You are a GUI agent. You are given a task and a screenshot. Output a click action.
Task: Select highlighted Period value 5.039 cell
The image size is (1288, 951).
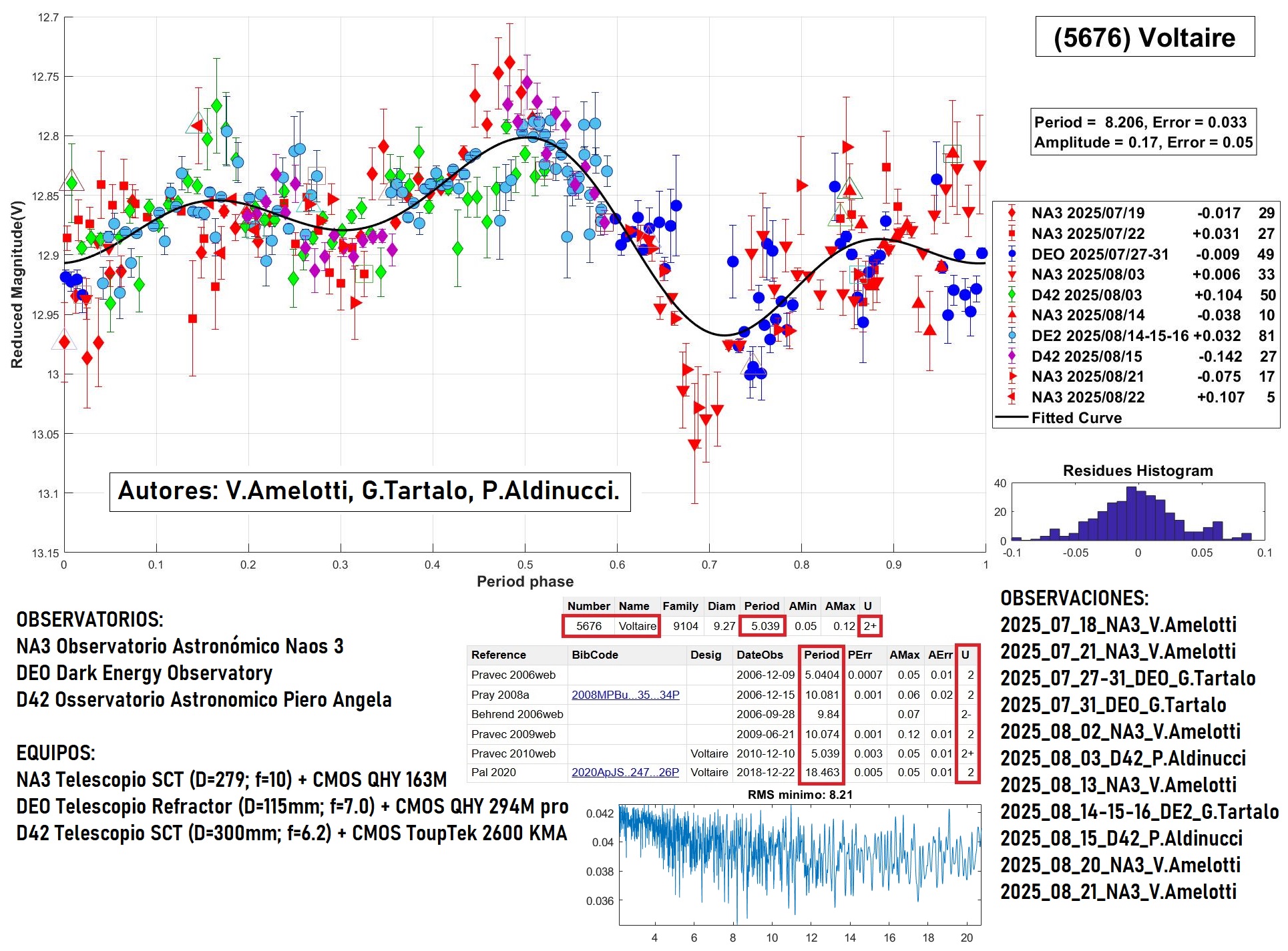point(763,626)
